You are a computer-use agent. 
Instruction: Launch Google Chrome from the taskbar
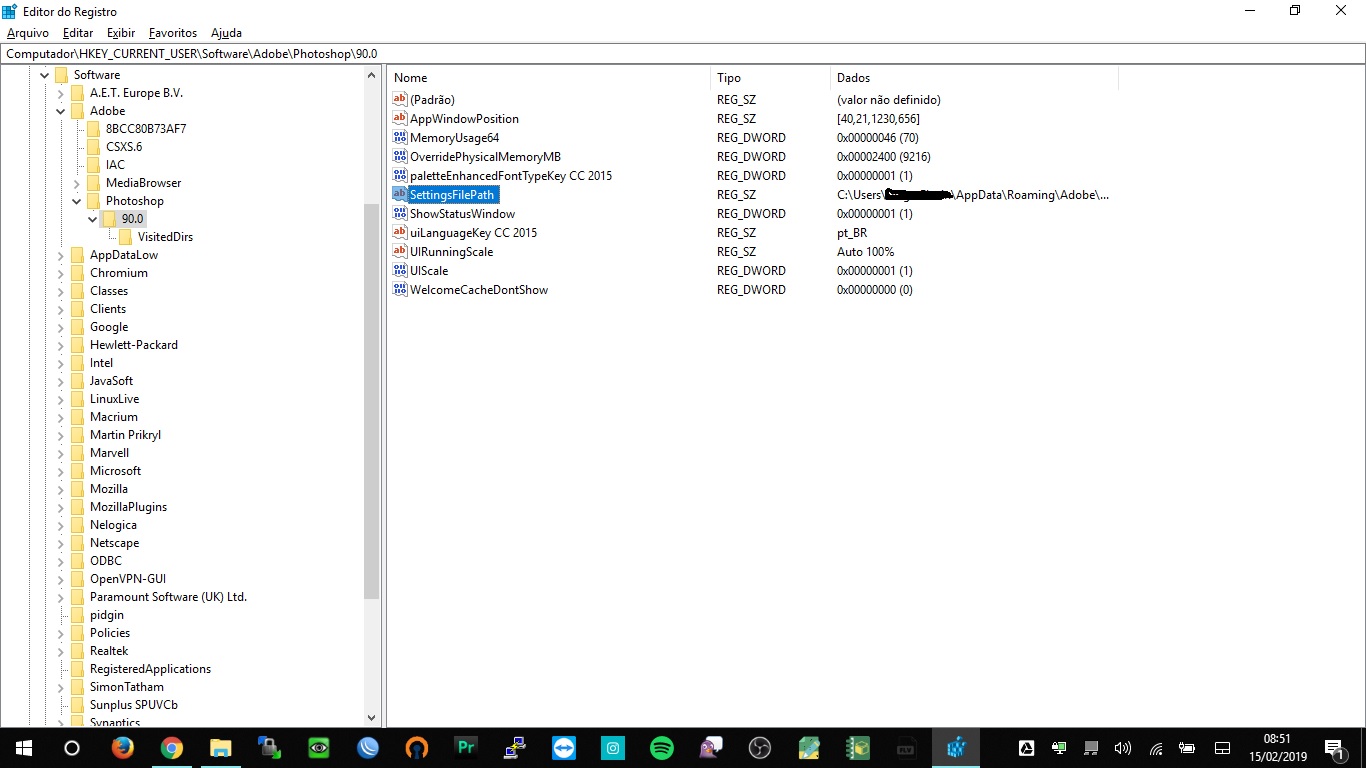172,747
